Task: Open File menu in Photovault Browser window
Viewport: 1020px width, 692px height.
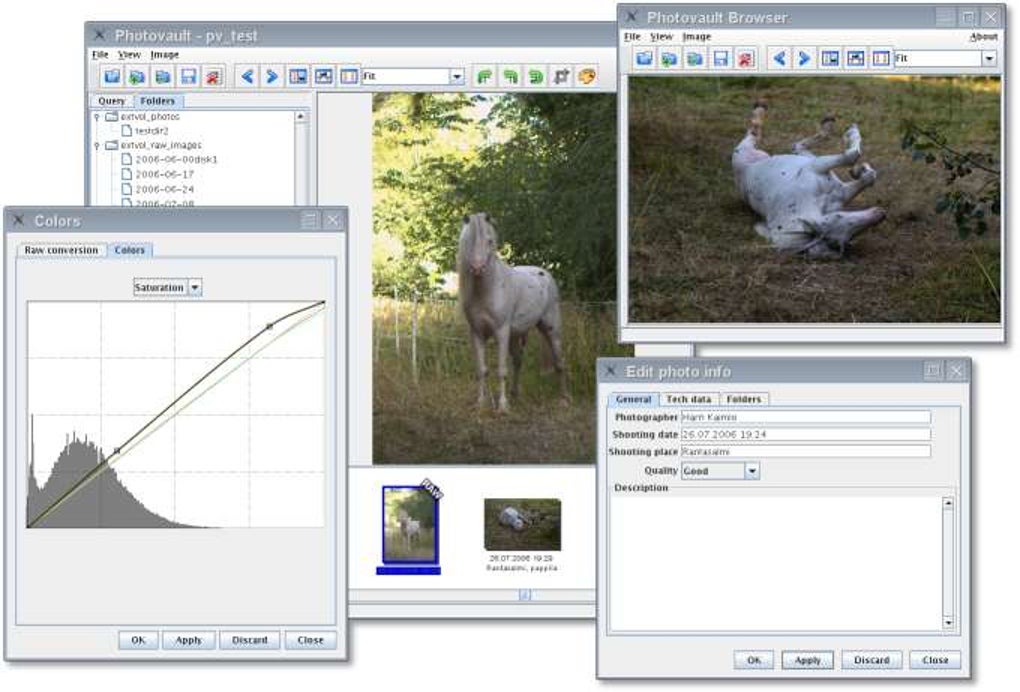Action: point(632,36)
